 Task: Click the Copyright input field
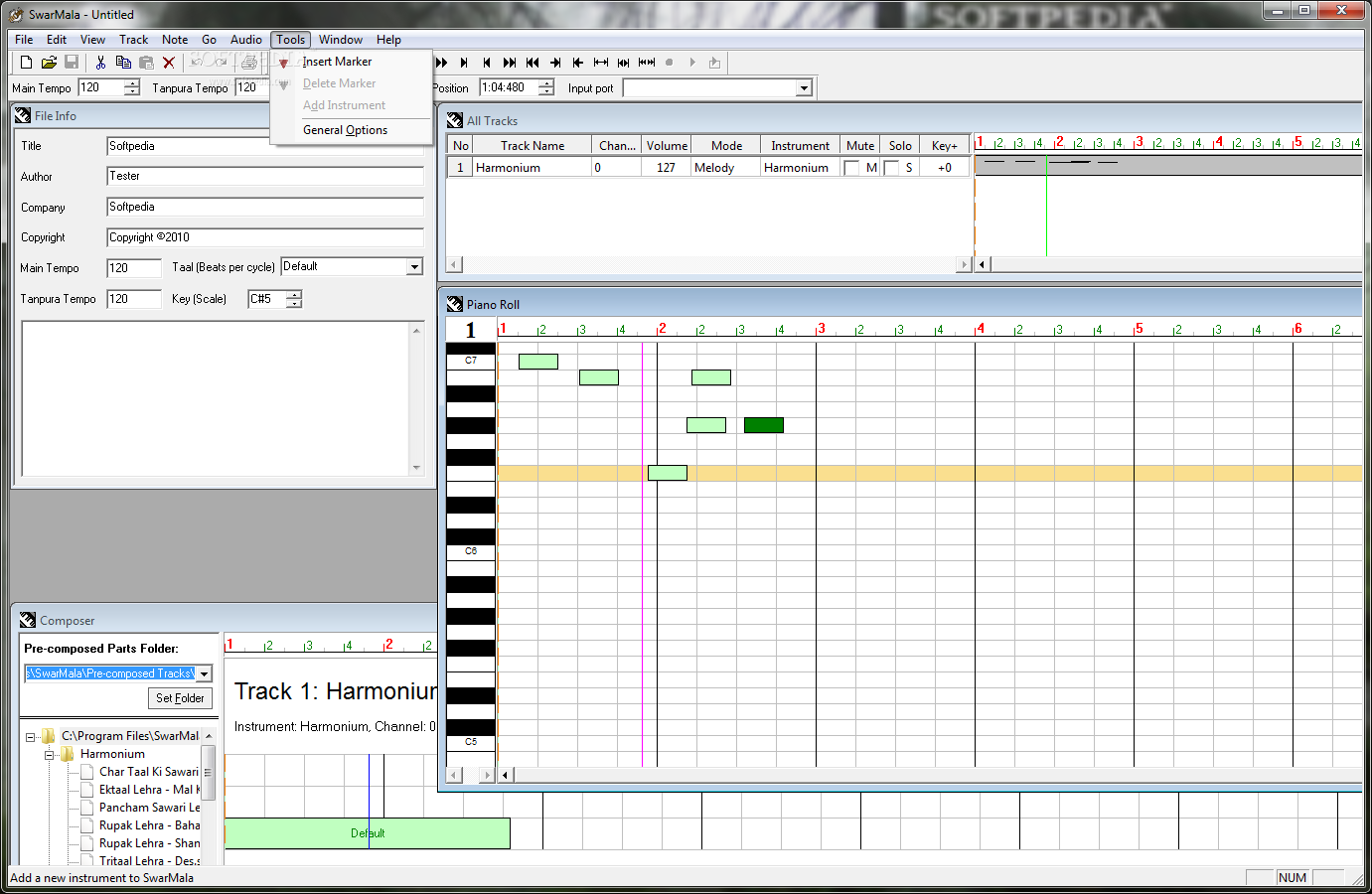point(265,237)
